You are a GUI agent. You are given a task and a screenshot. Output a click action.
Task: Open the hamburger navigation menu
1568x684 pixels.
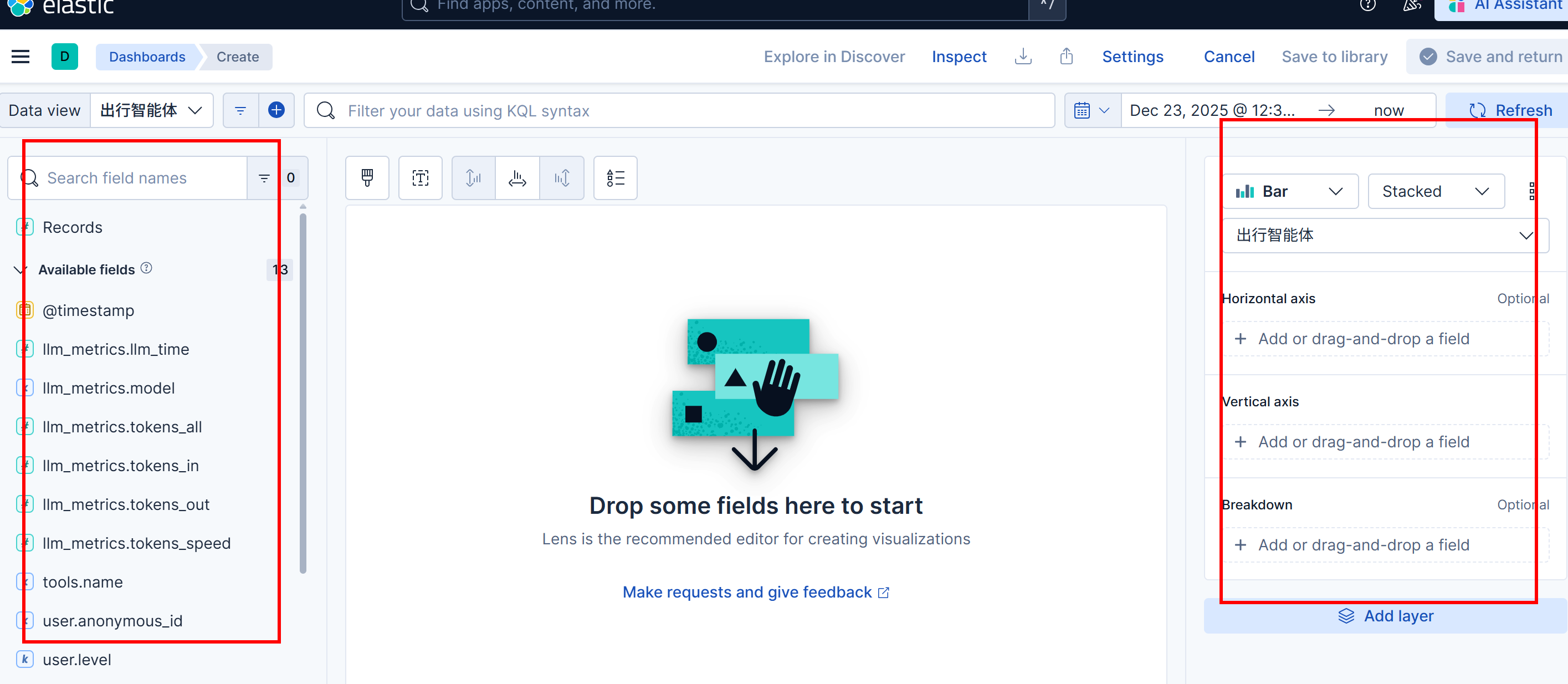pyautogui.click(x=21, y=57)
